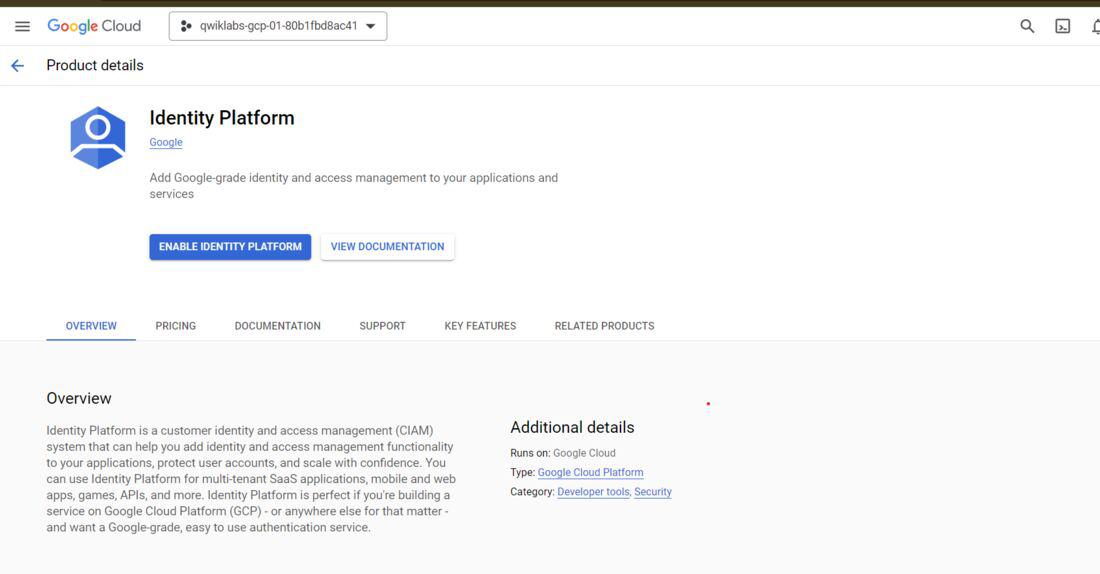
Task: Open the hamburger navigation menu
Action: tap(22, 27)
